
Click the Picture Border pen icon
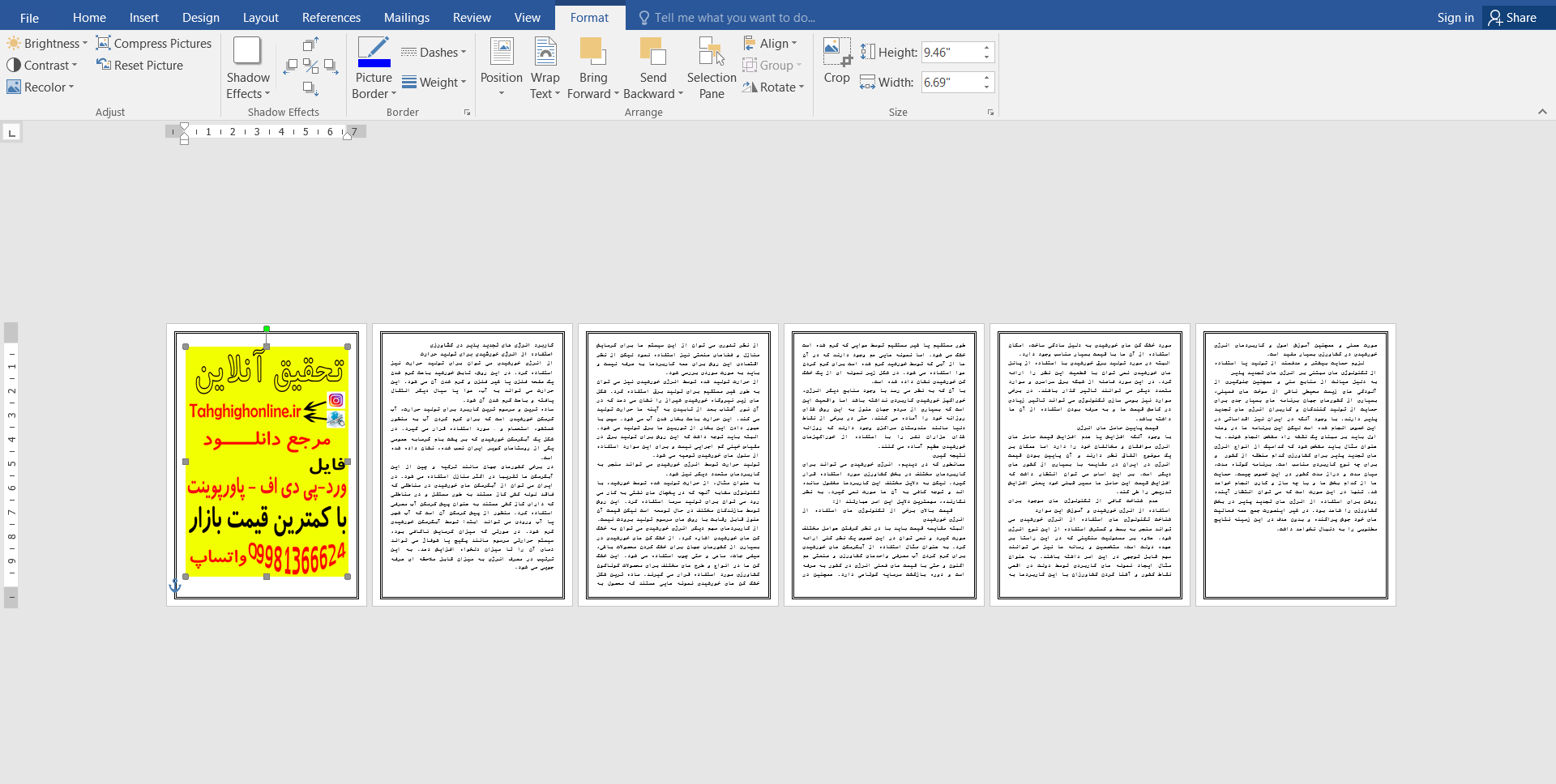pos(374,52)
